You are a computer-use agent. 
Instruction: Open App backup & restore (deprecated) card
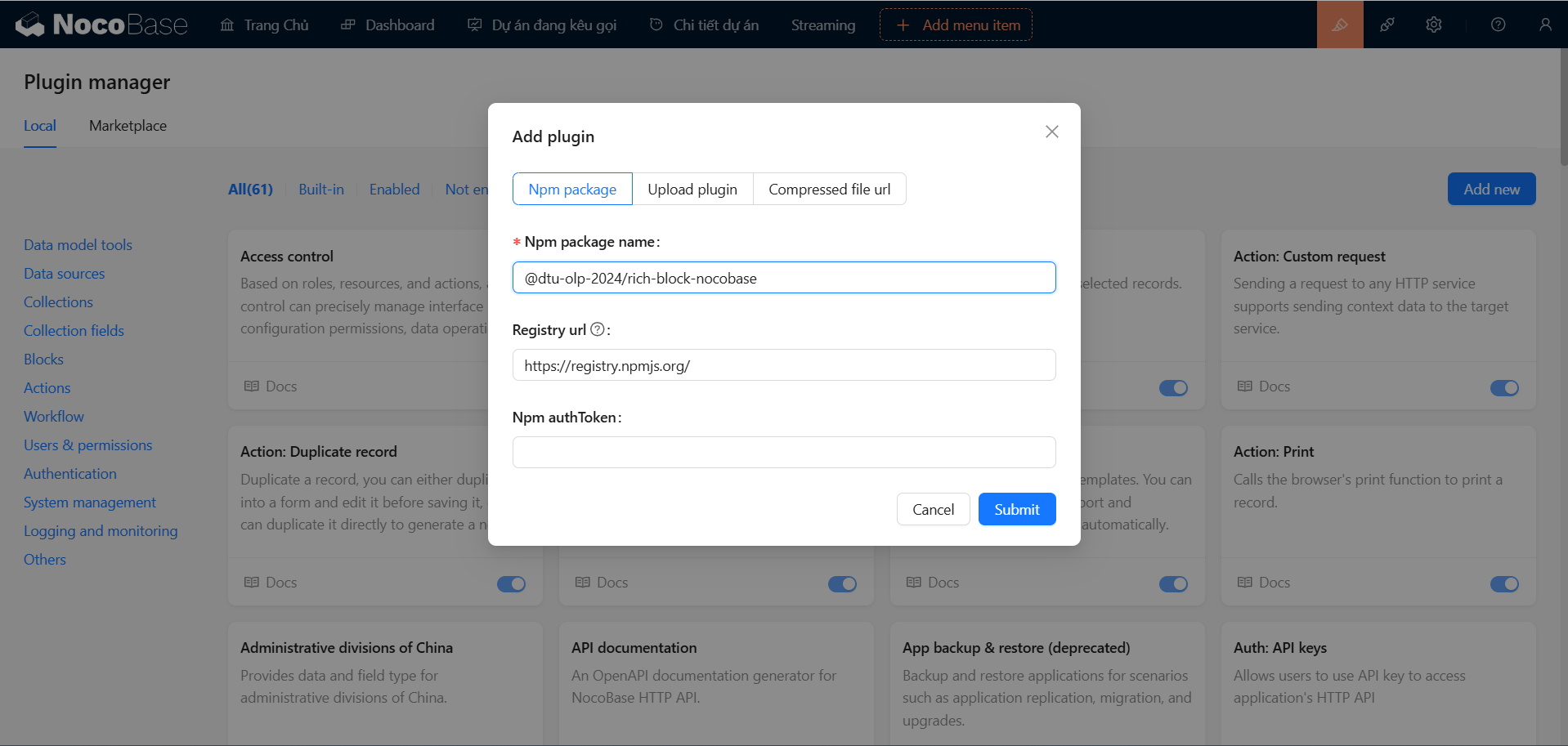click(x=1047, y=684)
